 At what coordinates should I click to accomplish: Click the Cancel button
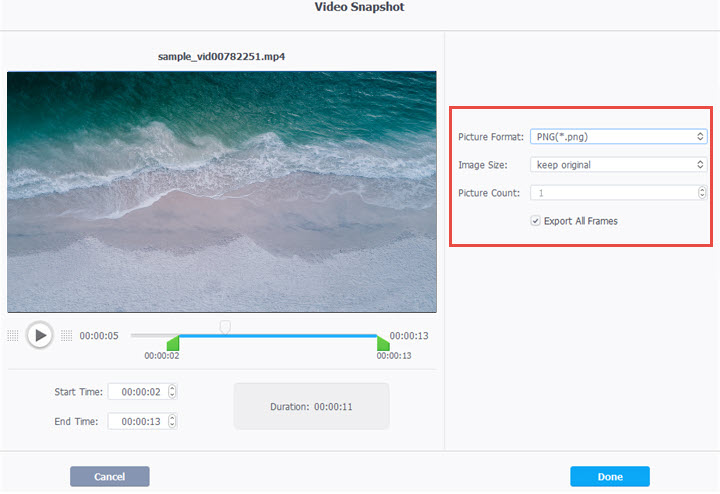click(110, 477)
